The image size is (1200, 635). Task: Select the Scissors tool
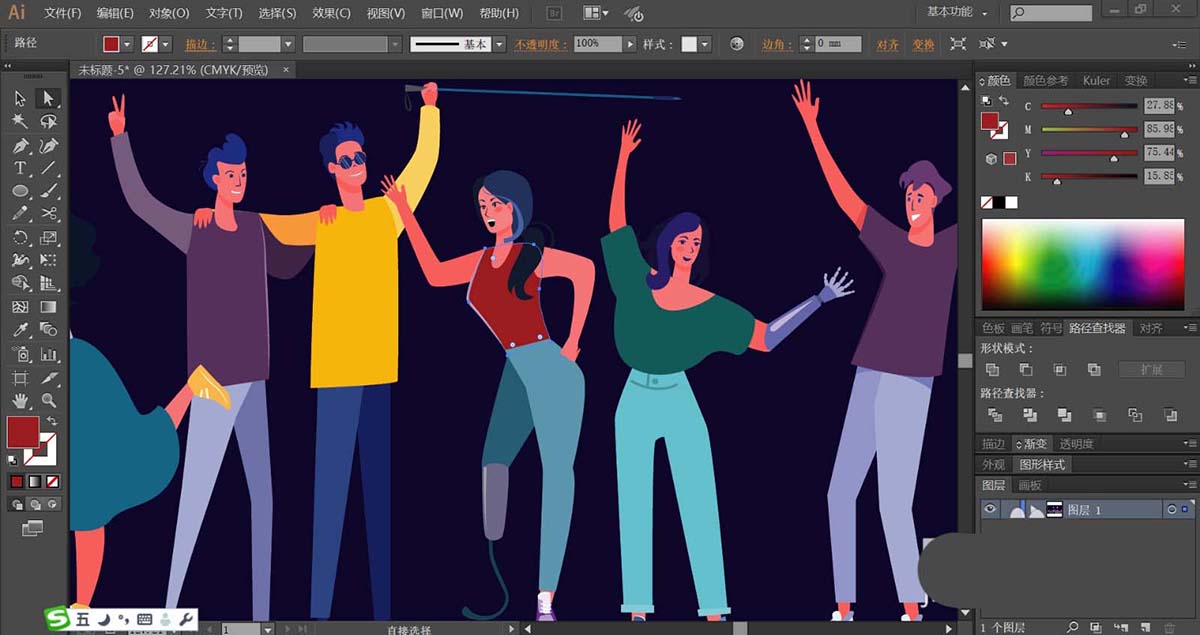48,214
